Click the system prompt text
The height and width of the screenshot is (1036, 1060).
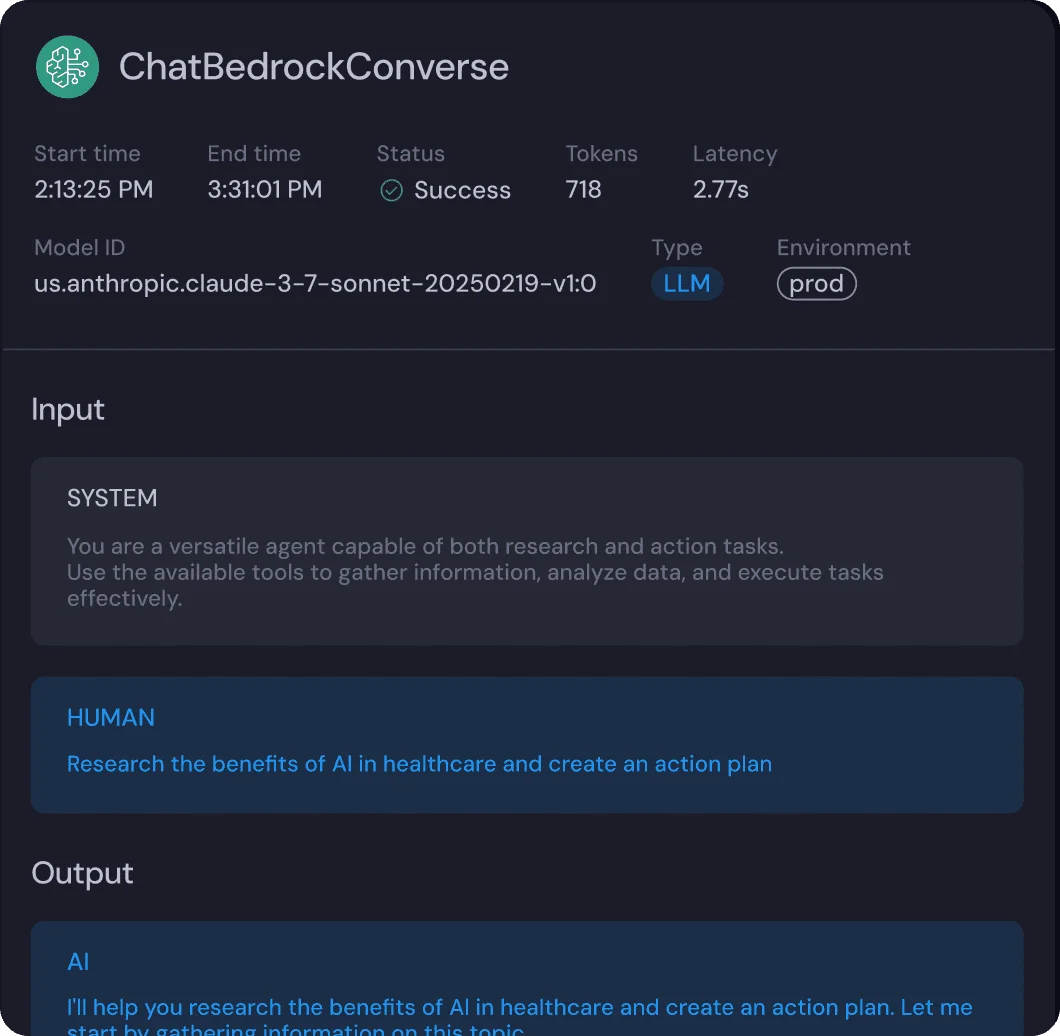(474, 572)
